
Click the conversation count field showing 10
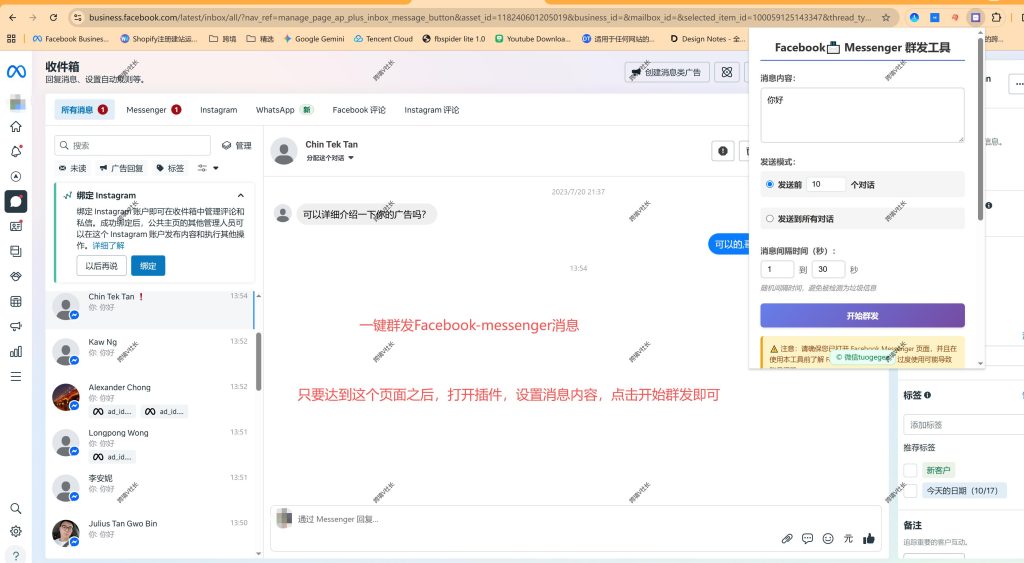coord(825,184)
